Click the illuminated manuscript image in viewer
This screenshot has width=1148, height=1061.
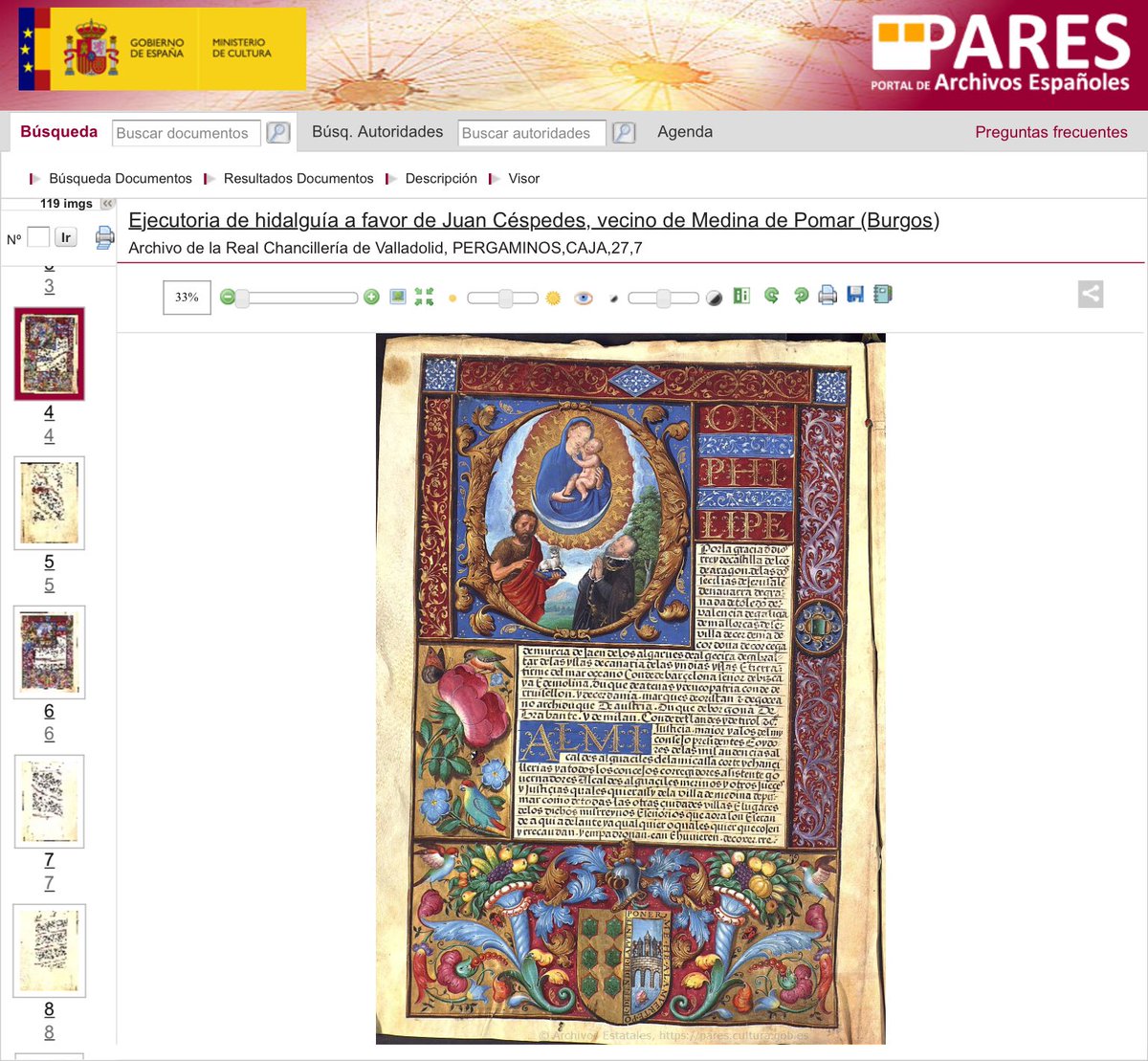(x=630, y=689)
